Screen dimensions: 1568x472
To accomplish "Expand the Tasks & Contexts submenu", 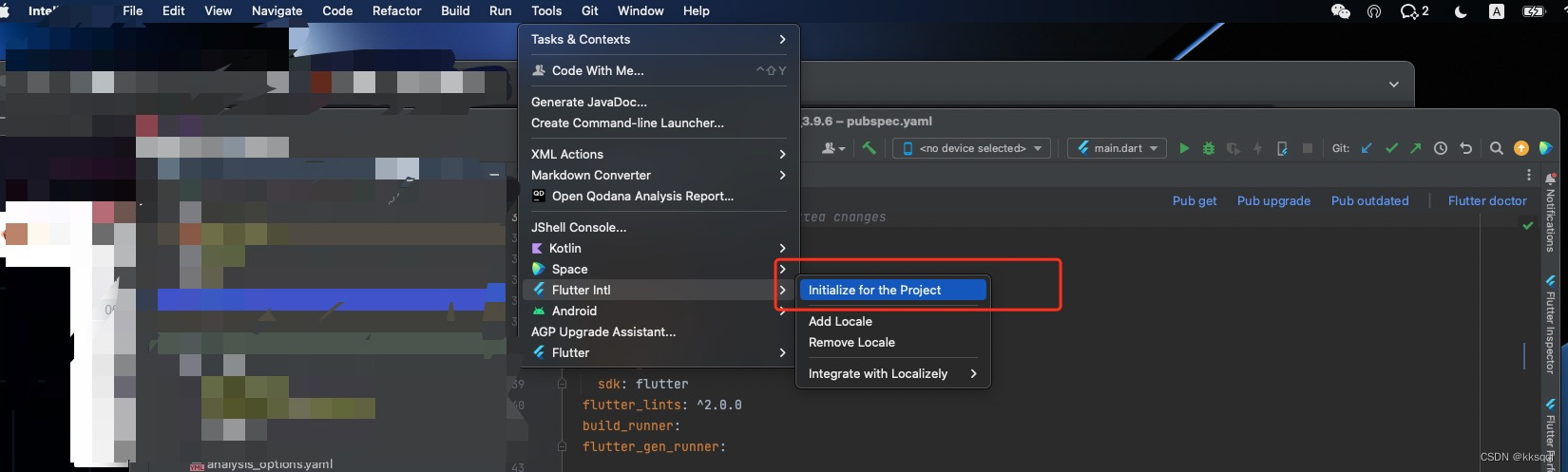I will 660,39.
